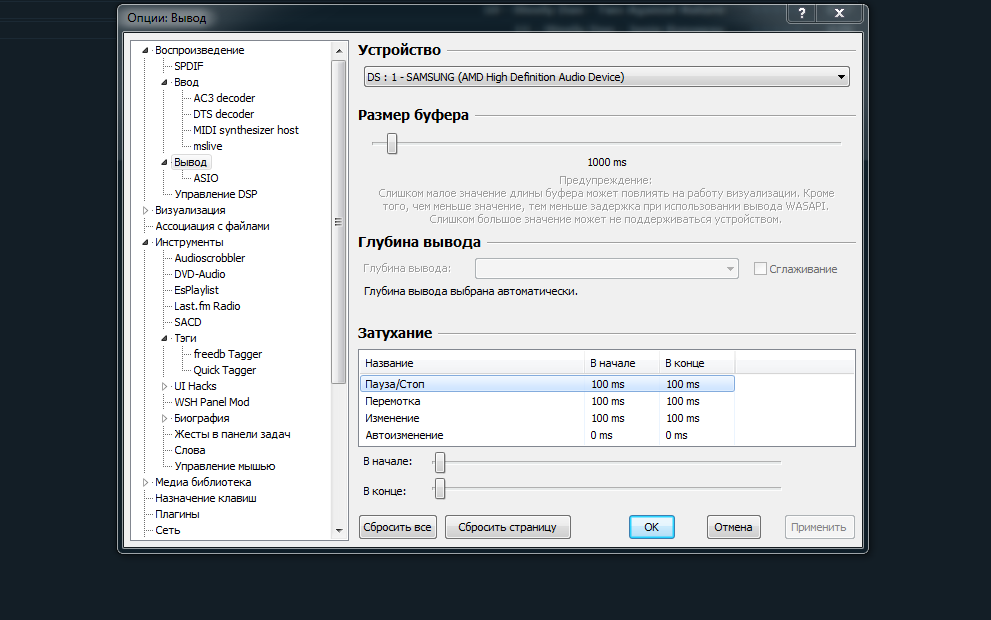Click the В начале fade slider

pyautogui.click(x=439, y=462)
